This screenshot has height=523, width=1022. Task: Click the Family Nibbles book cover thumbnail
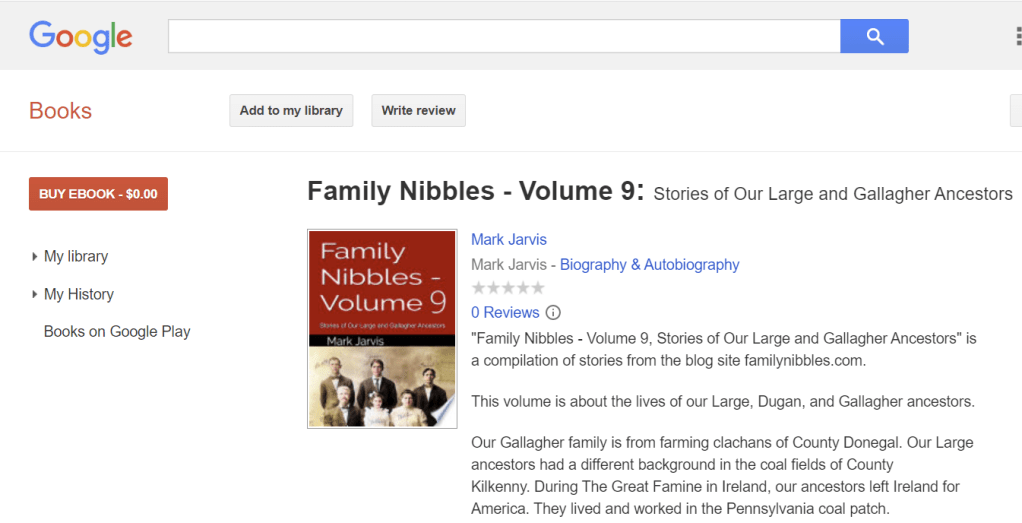coord(381,329)
